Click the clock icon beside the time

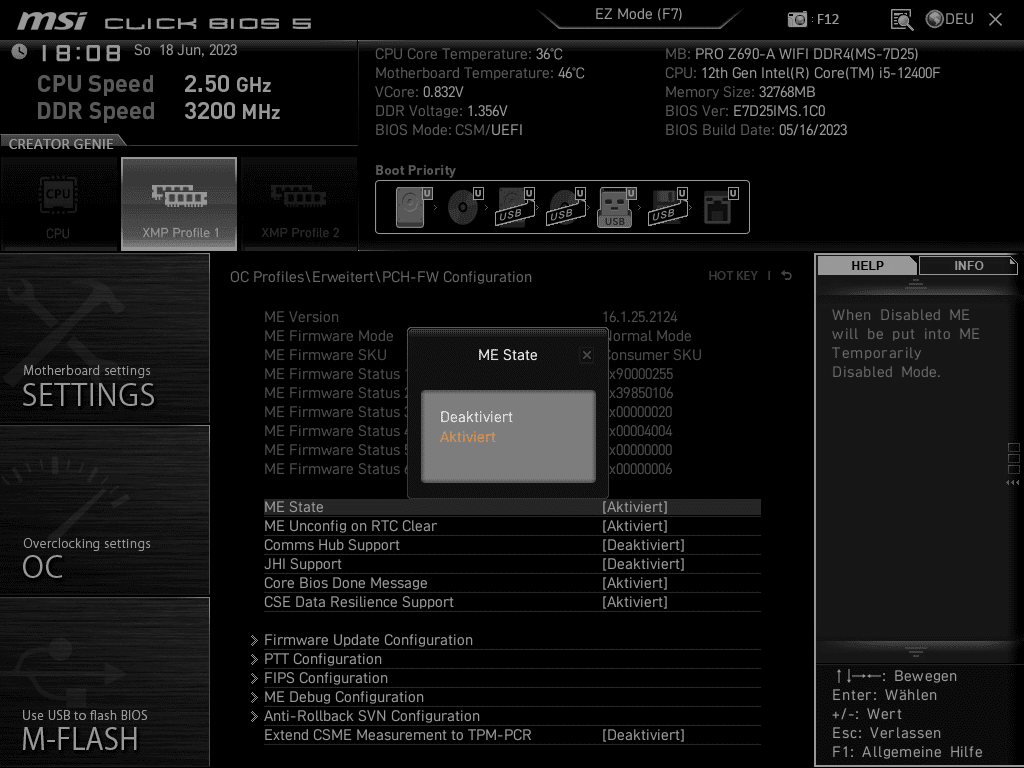click(x=20, y=52)
